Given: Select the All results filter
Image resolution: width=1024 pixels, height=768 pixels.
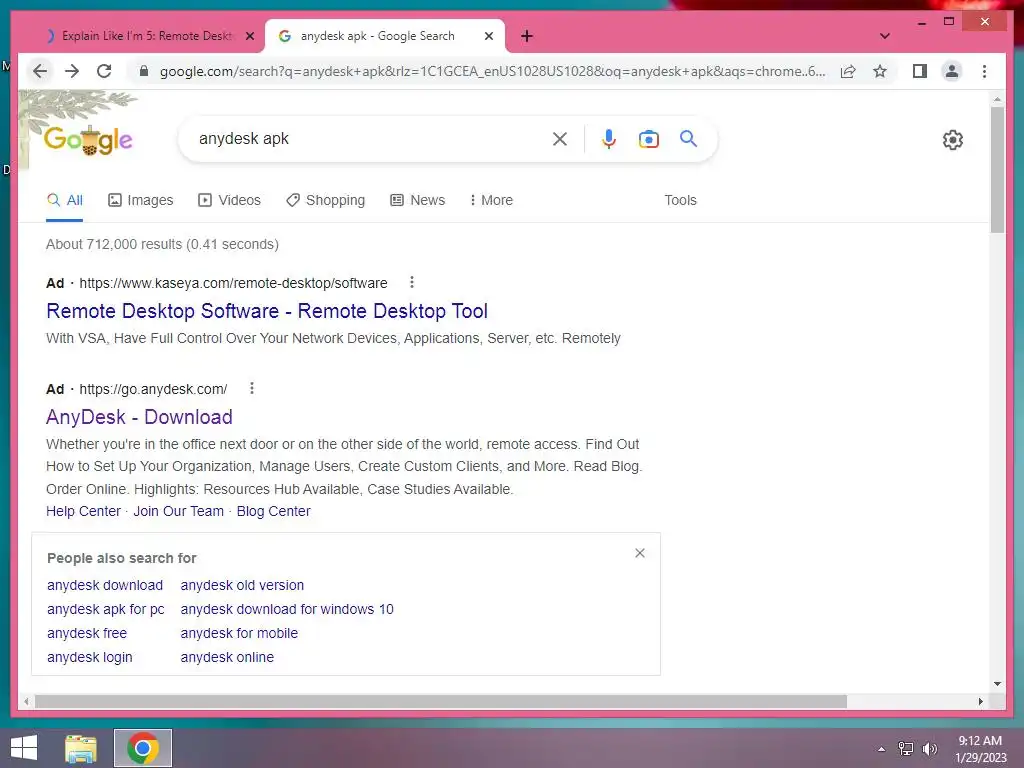Looking at the screenshot, I should (65, 200).
